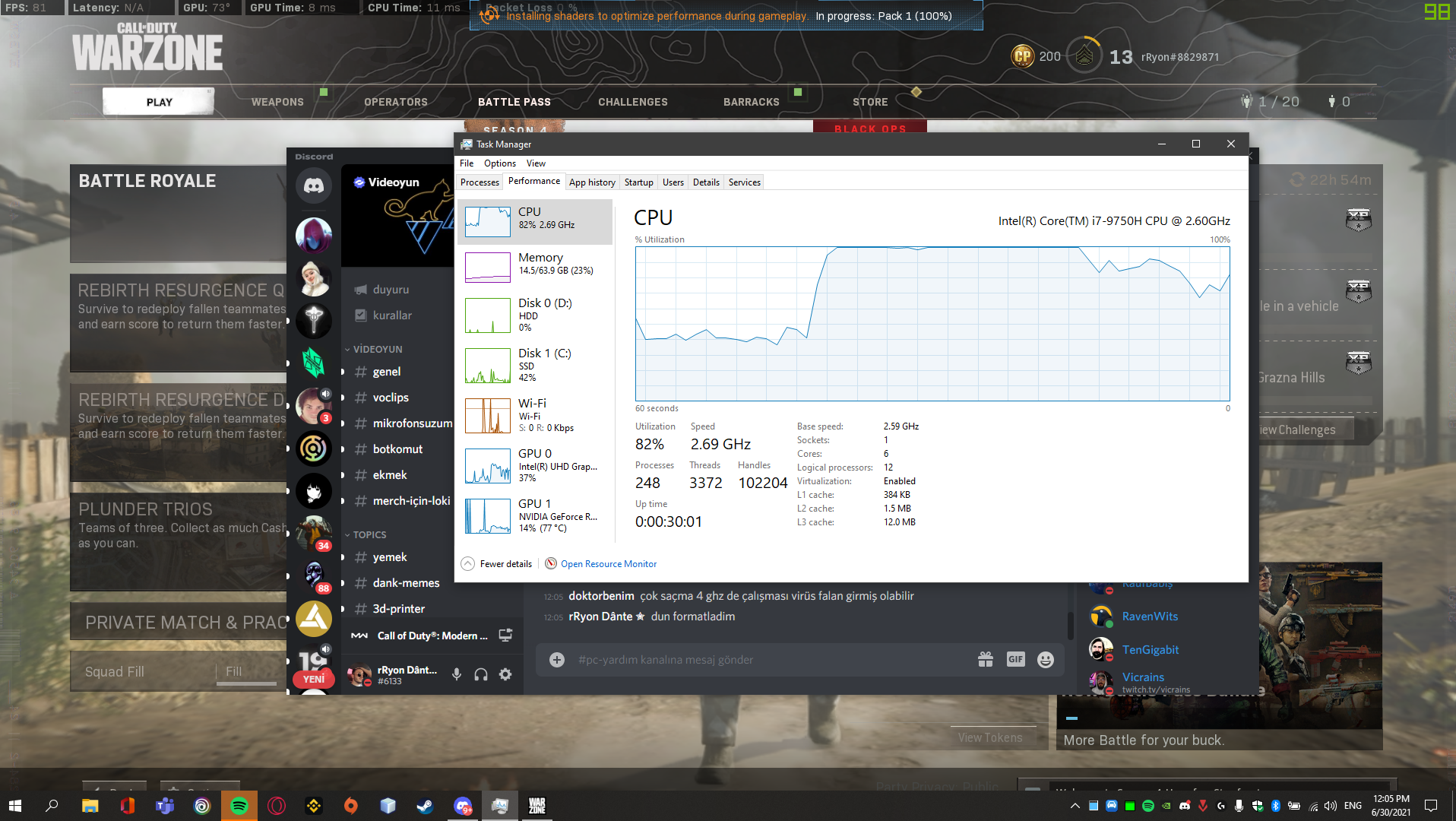This screenshot has width=1456, height=821.
Task: Open File Explorer from the taskbar
Action: pyautogui.click(x=90, y=806)
